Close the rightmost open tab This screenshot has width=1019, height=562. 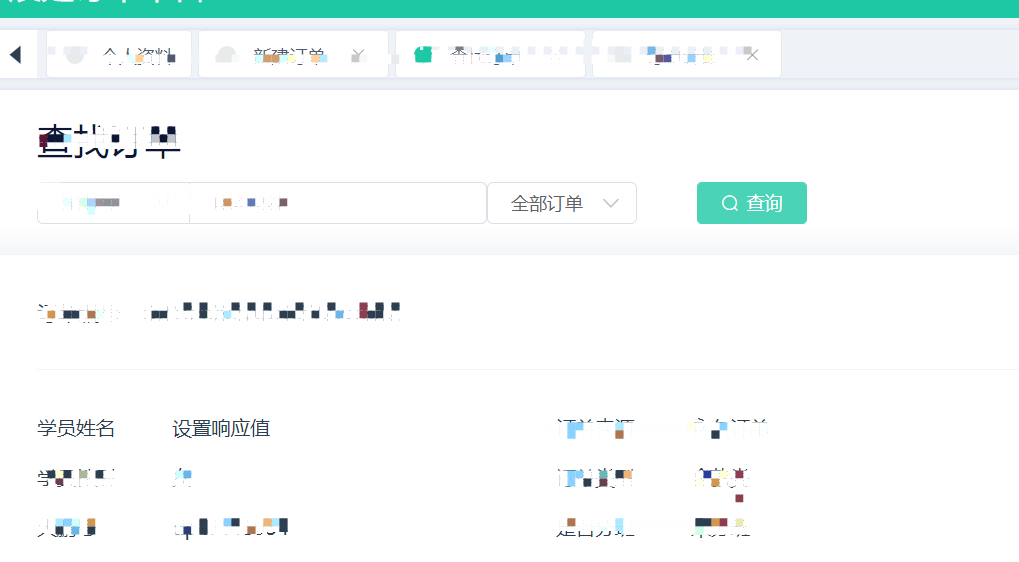click(x=752, y=55)
